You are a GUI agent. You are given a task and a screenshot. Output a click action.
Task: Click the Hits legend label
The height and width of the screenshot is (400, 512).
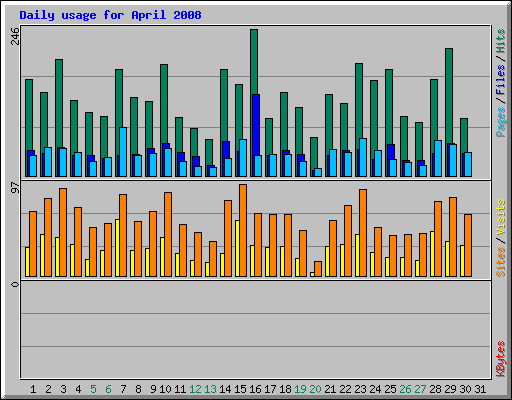pyautogui.click(x=500, y=41)
